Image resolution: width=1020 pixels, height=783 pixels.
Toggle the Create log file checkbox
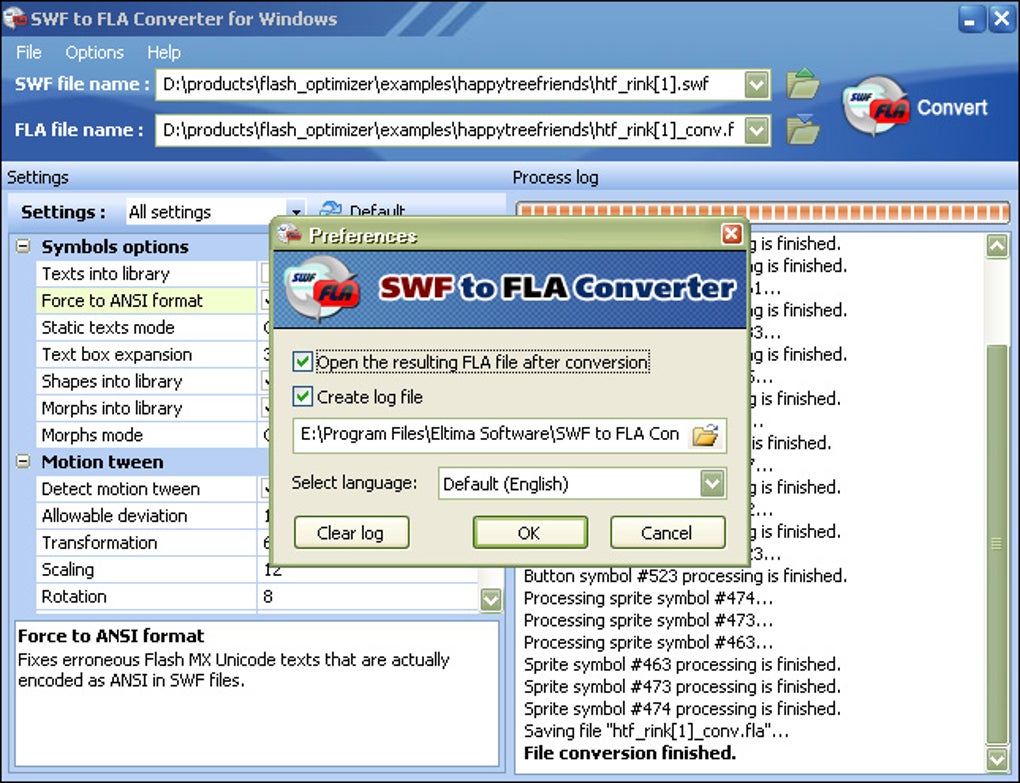pyautogui.click(x=302, y=396)
